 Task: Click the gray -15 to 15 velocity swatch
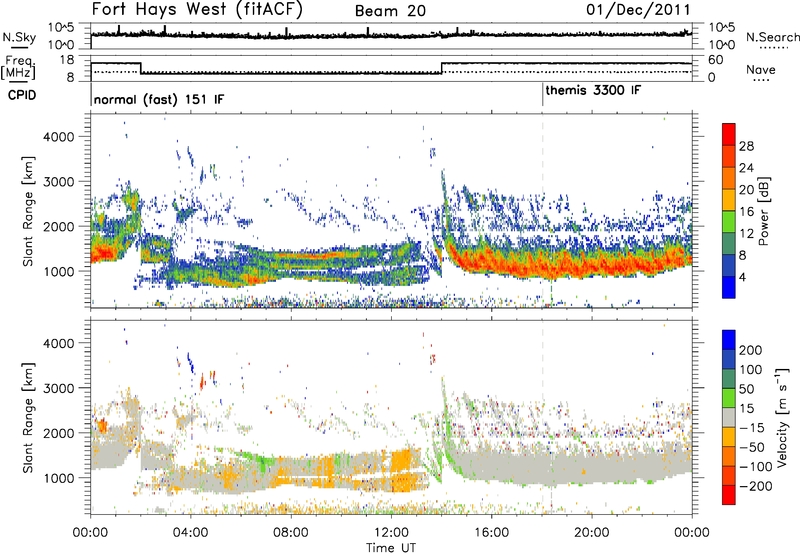tap(729, 417)
